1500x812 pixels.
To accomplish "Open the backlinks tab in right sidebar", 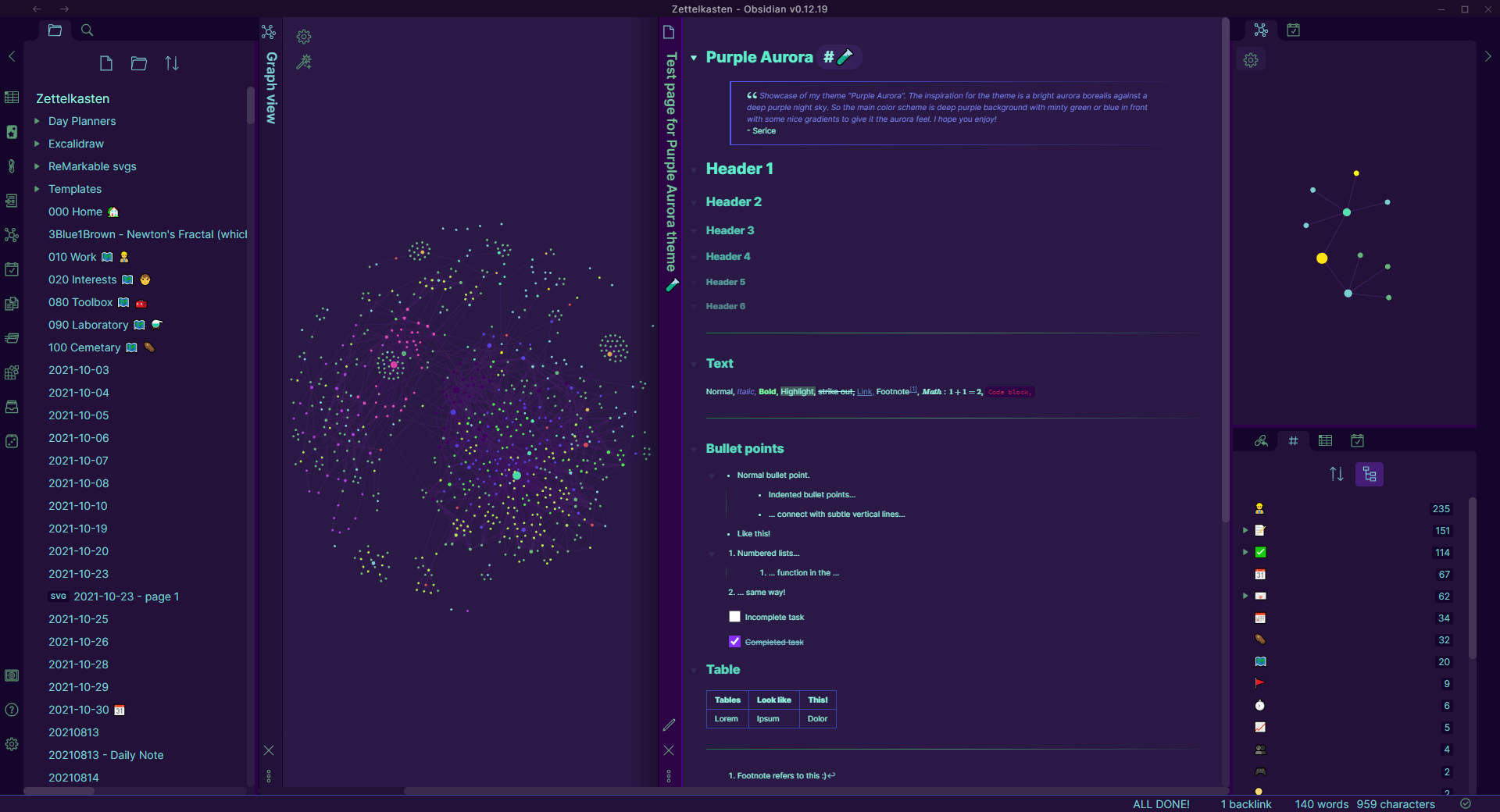I will [1261, 441].
